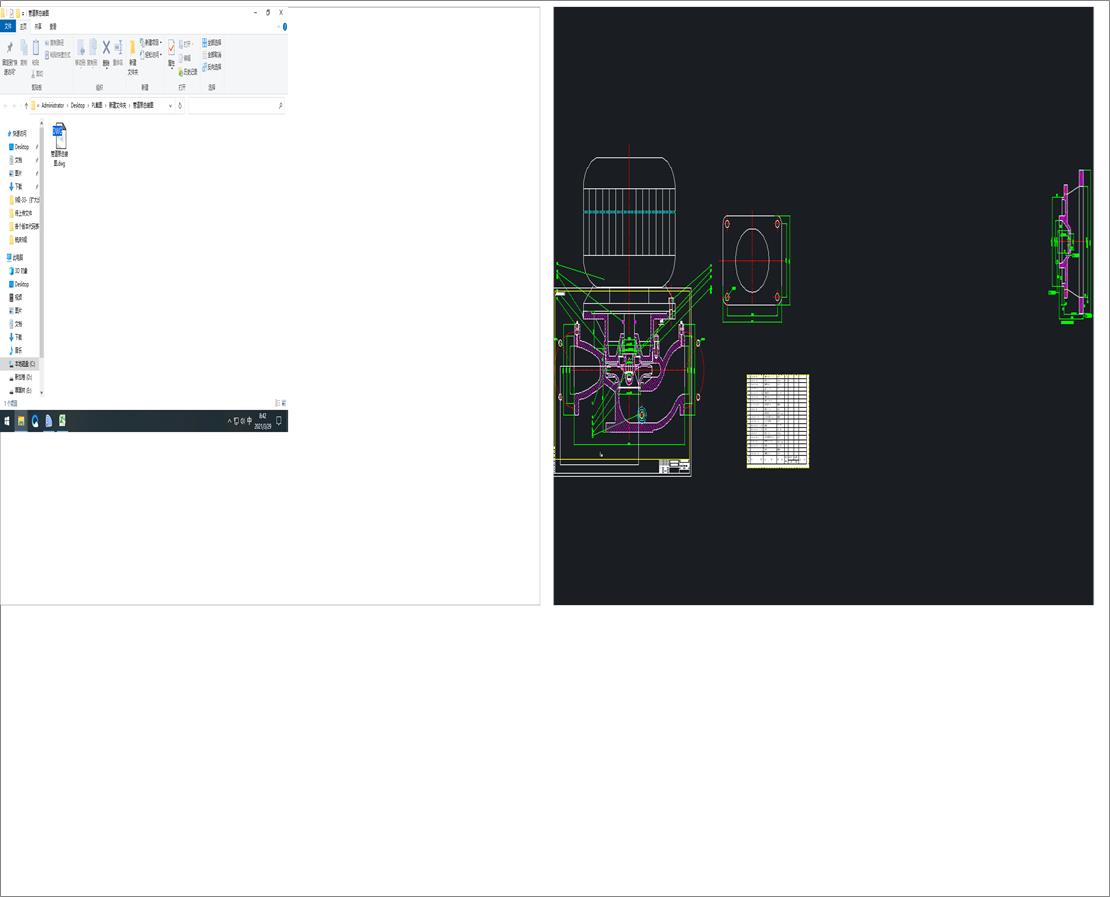This screenshot has height=897, width=1110.
Task: Pin to Quick access in Explorer ribbon
Action: click(9, 57)
